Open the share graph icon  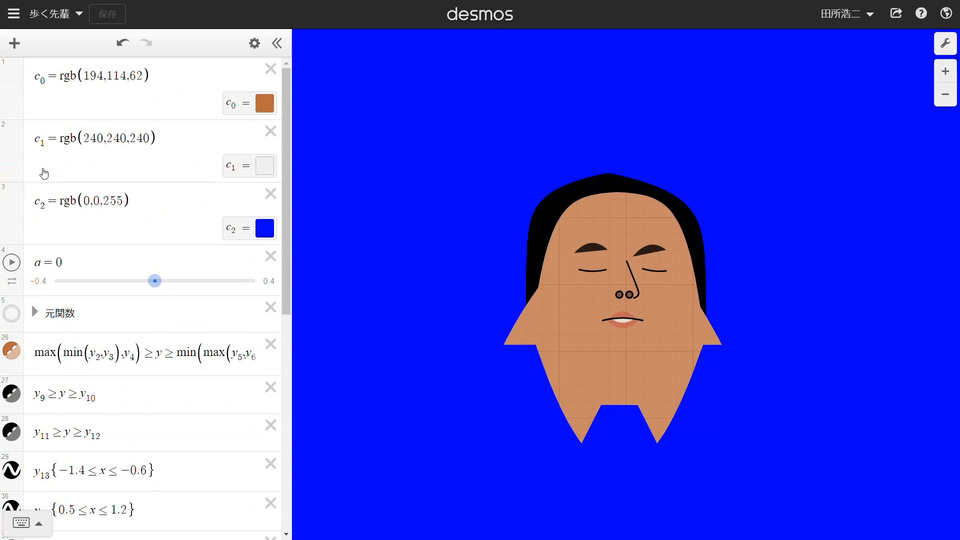pos(896,14)
